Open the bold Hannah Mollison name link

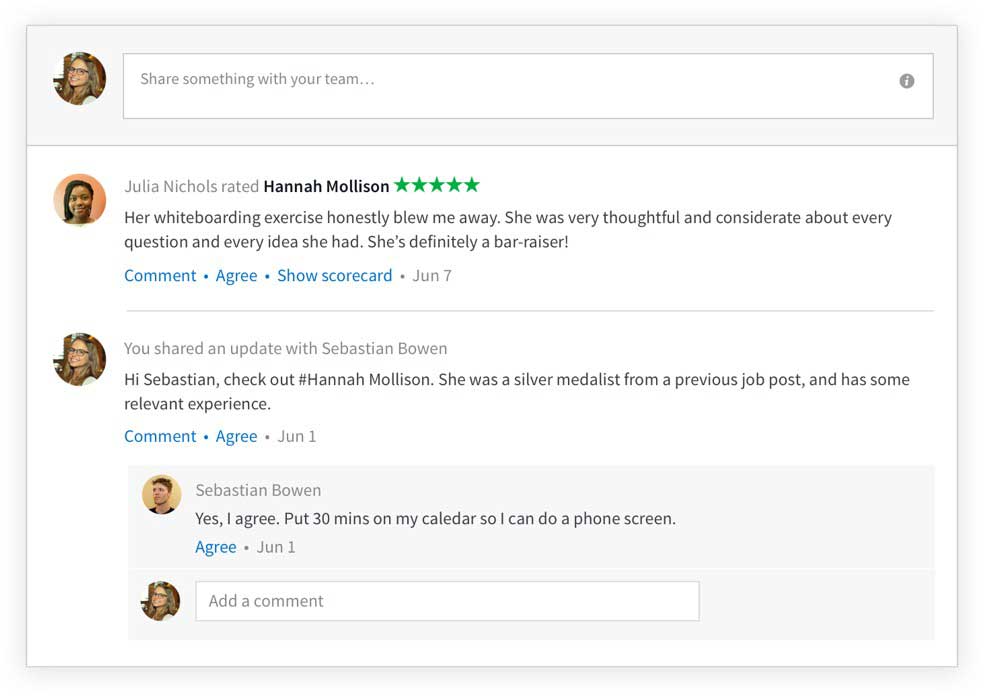click(326, 186)
